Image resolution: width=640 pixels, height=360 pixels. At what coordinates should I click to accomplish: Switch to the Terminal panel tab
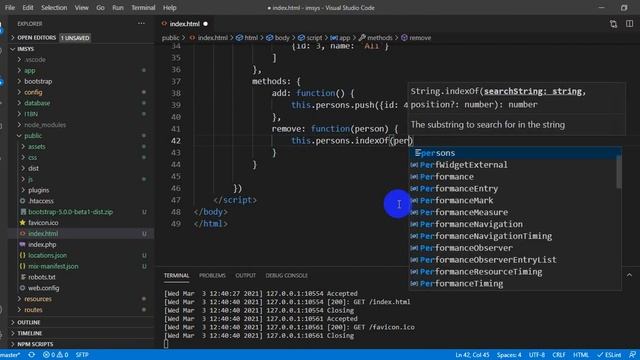pyautogui.click(x=176, y=276)
